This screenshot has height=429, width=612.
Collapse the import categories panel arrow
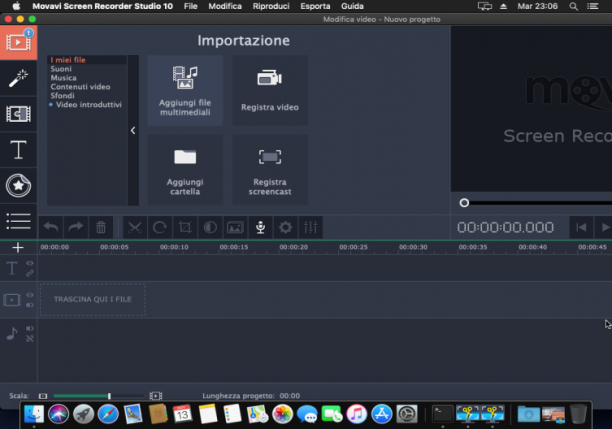coord(133,130)
